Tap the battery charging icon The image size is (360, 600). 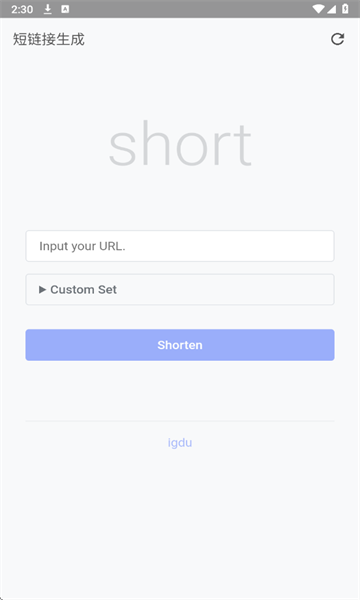tap(345, 9)
